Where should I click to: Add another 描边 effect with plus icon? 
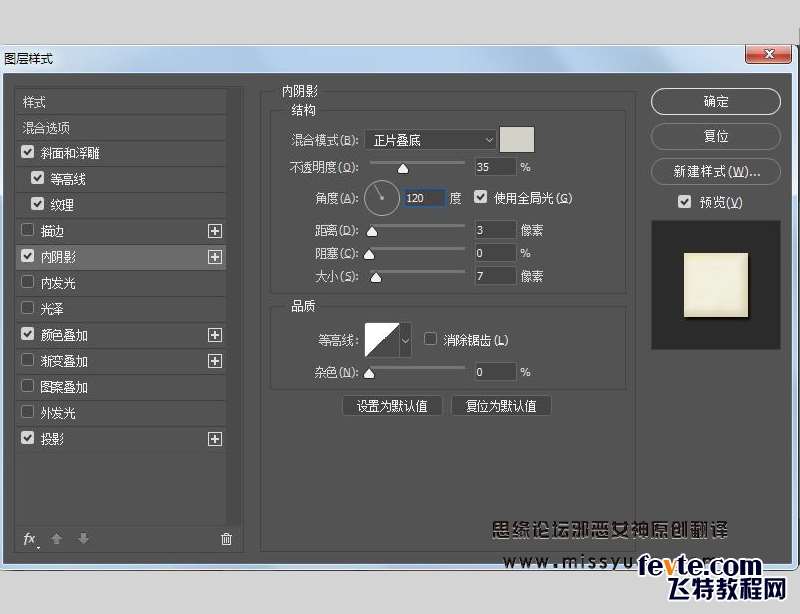coord(215,231)
